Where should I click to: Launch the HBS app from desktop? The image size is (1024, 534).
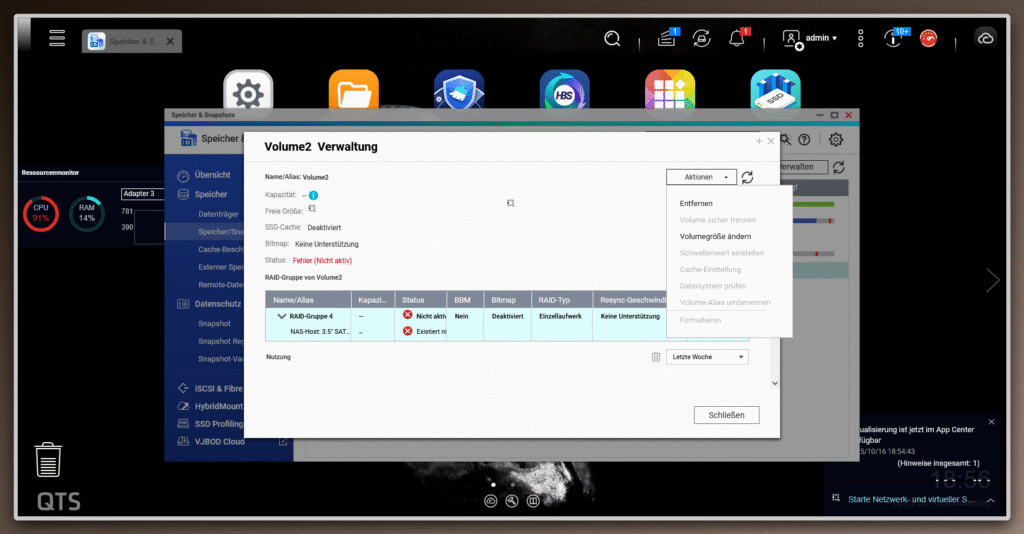coord(564,93)
